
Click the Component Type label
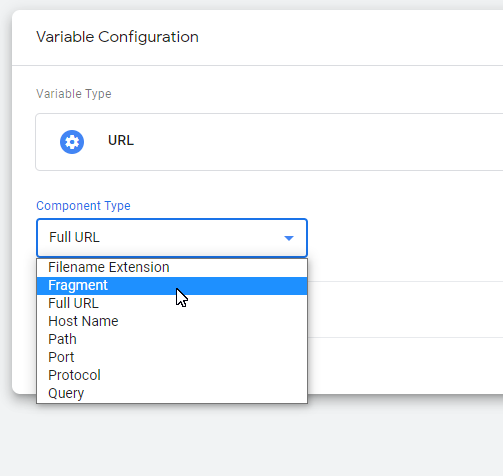(83, 206)
